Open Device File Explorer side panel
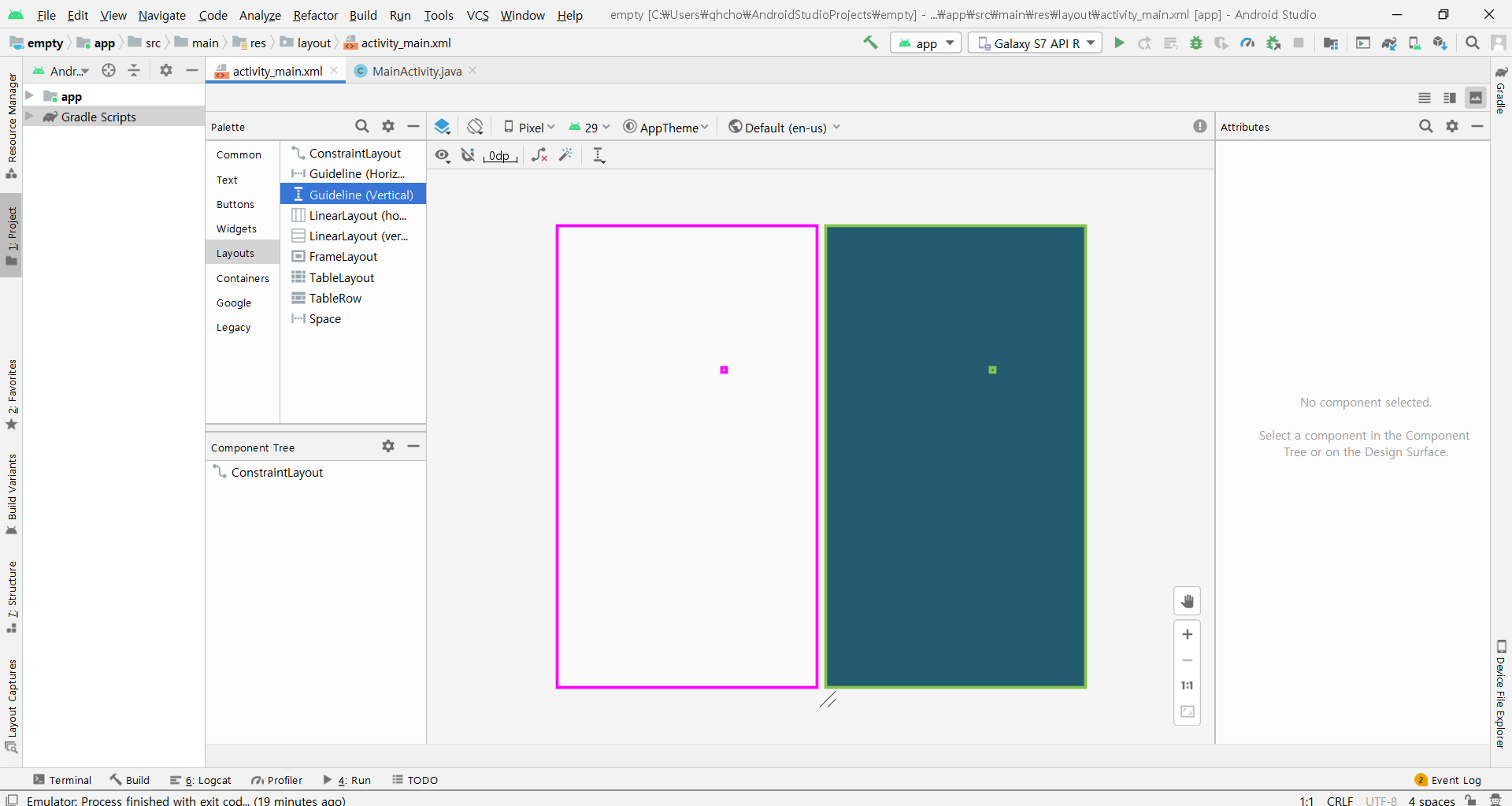Image resolution: width=1512 pixels, height=806 pixels. click(1501, 693)
